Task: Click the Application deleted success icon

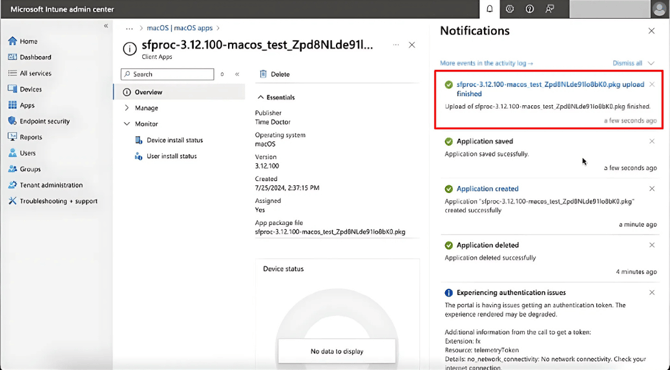Action: (x=449, y=245)
